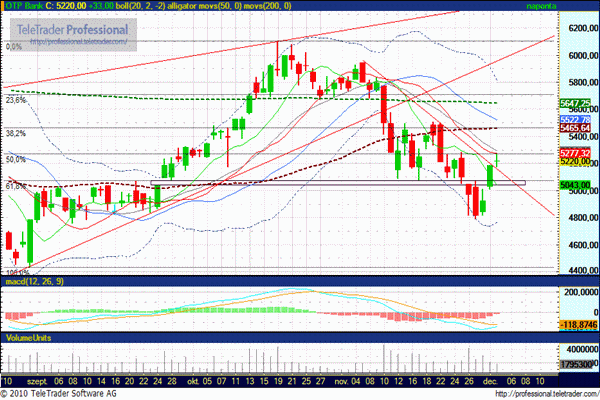Click the 61.8% Fibonacci level label
600x400 pixels.
click(15, 186)
